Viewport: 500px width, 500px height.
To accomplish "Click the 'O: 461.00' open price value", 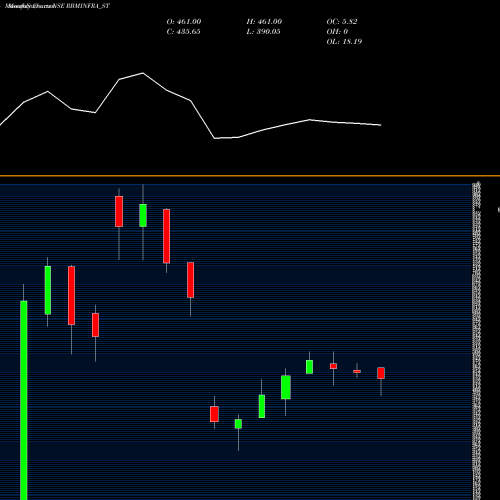I will pos(184,22).
